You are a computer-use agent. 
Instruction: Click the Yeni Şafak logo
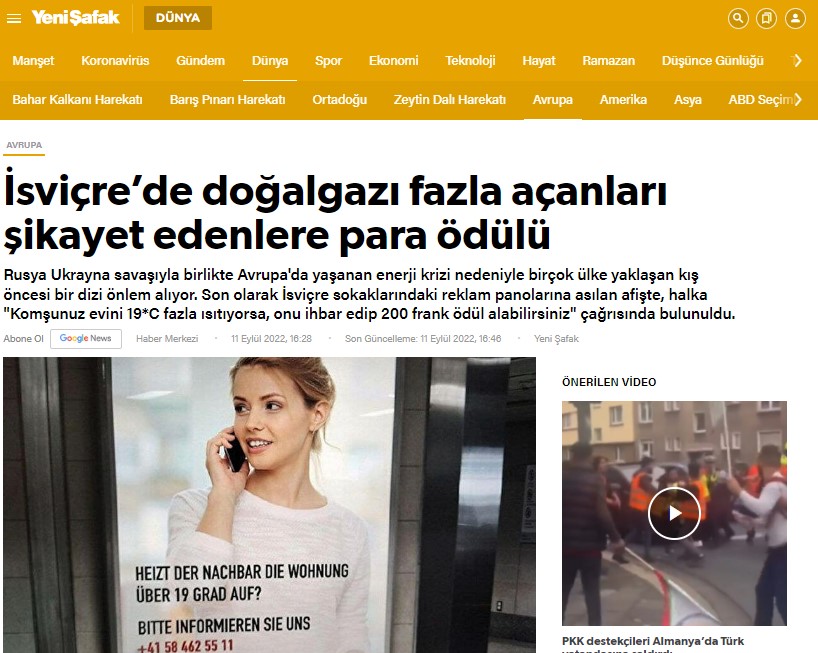pos(75,18)
